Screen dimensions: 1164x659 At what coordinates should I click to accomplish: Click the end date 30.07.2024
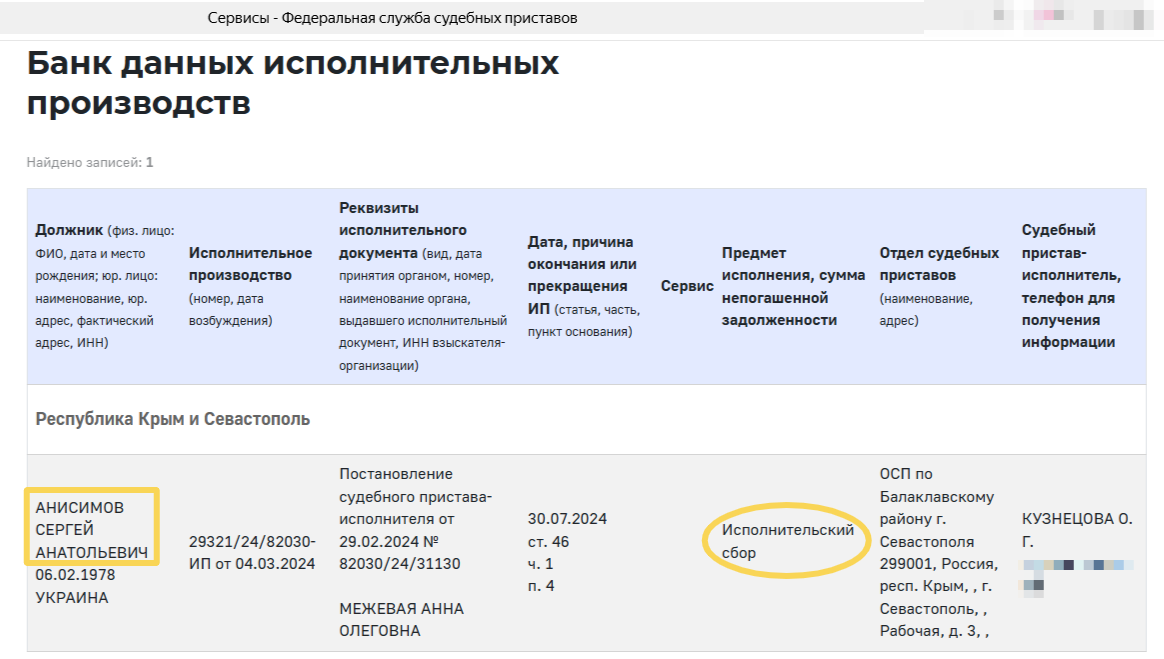[567, 518]
